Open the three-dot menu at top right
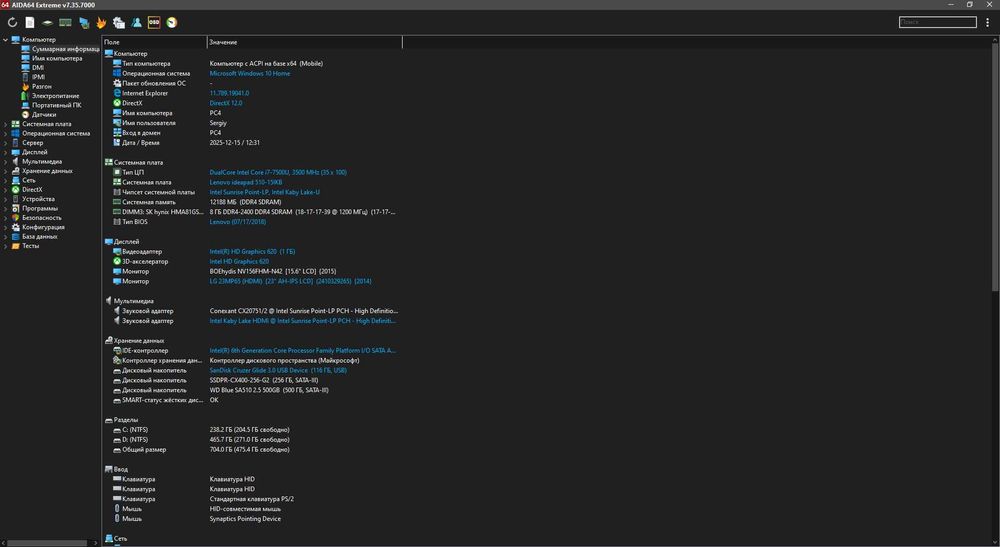 pos(988,22)
